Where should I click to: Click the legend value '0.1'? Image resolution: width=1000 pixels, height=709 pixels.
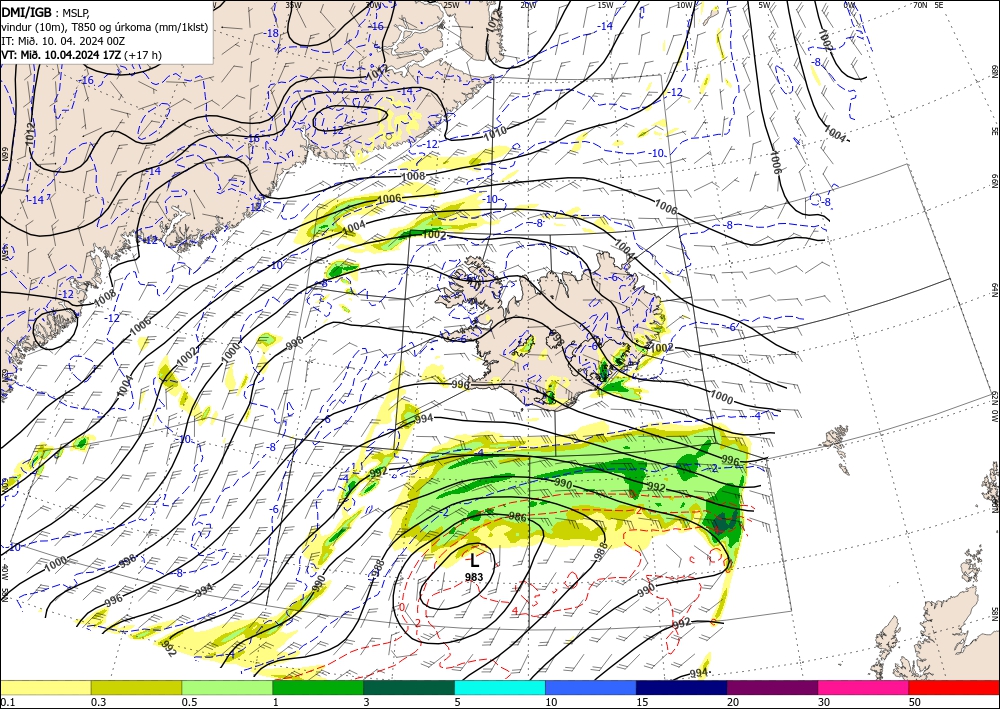pyautogui.click(x=6, y=702)
